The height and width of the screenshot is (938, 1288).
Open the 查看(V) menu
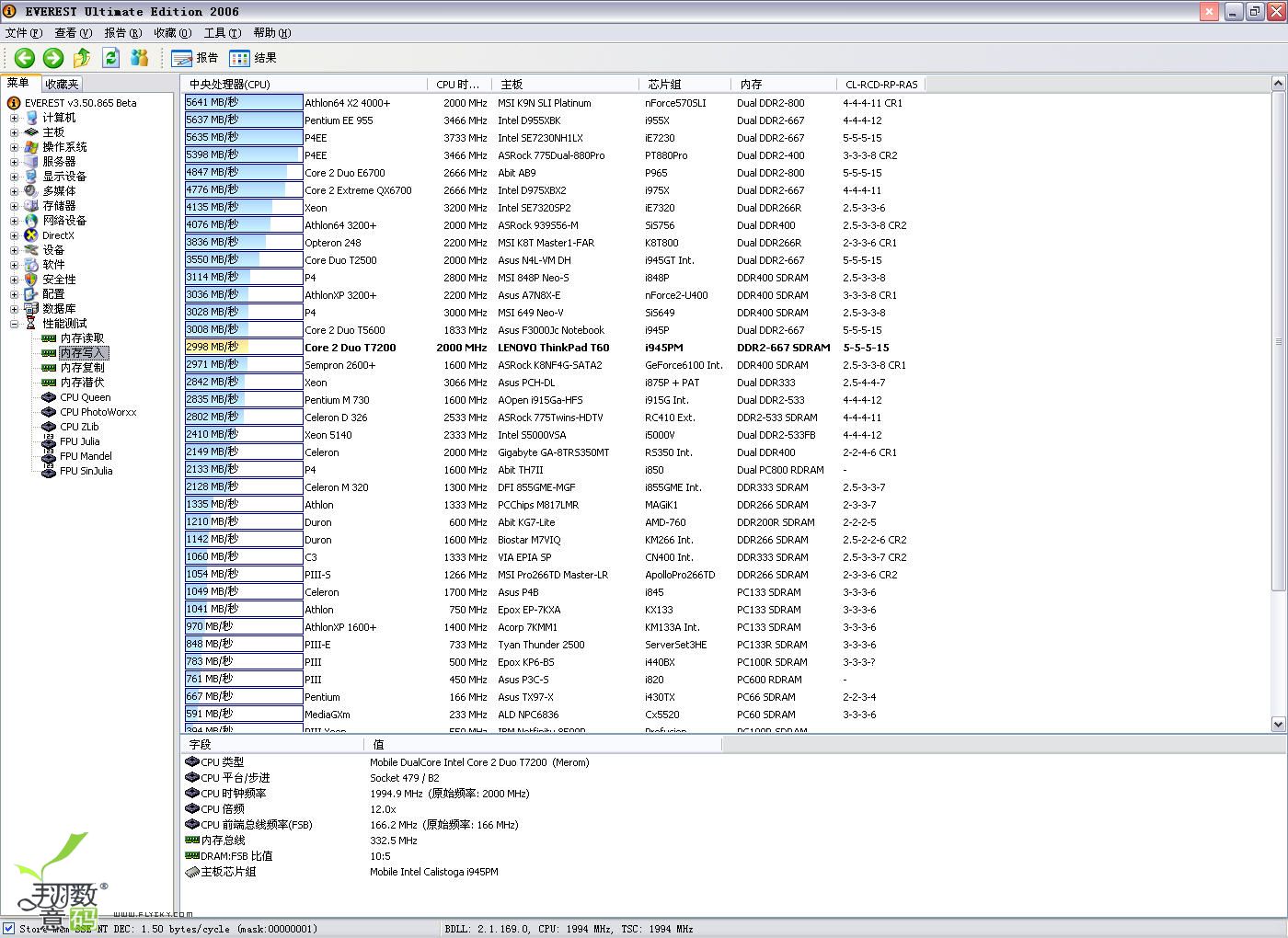click(x=74, y=33)
